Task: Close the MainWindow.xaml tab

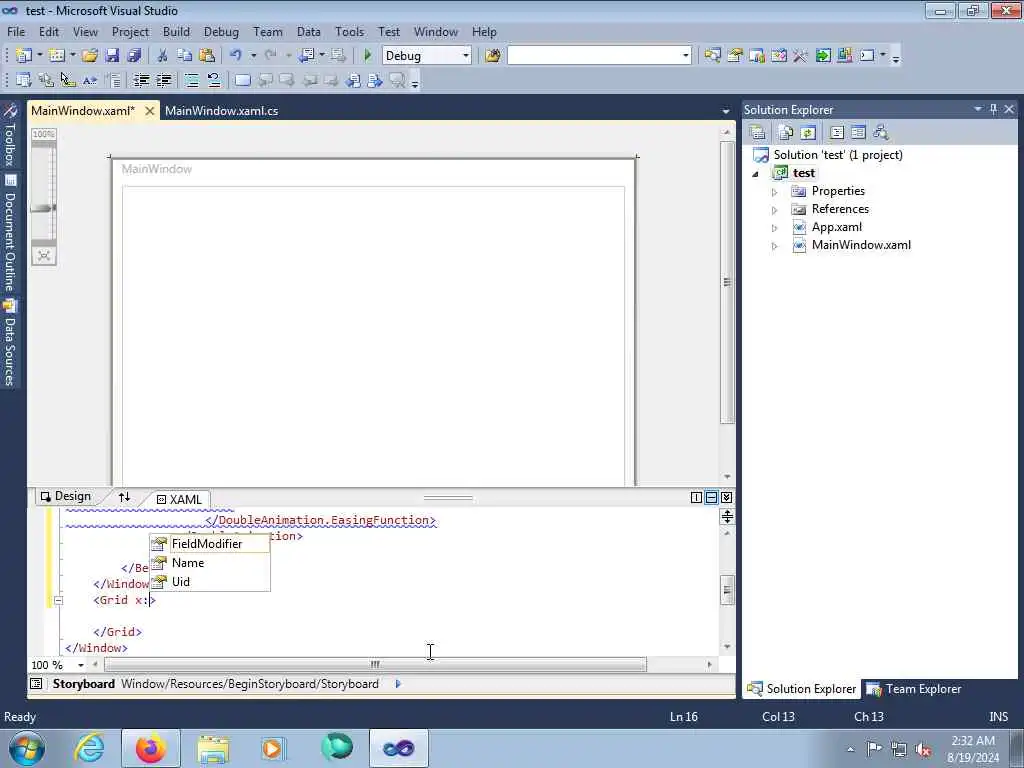Action: [x=150, y=111]
